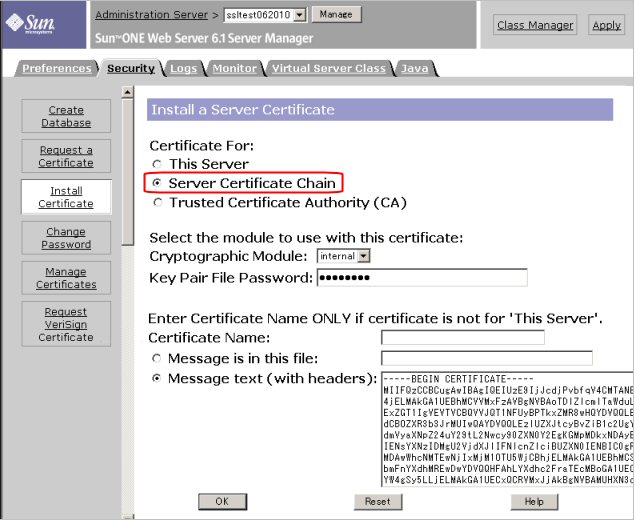Select the Server Certificate Chain radio option

click(x=157, y=183)
